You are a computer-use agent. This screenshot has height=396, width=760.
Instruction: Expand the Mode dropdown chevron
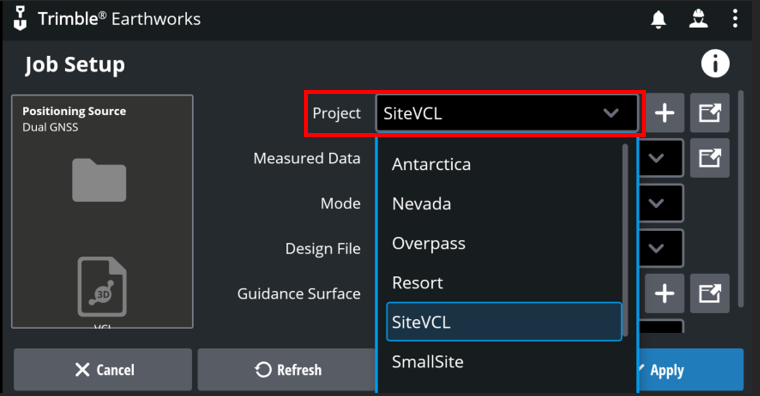tap(656, 203)
